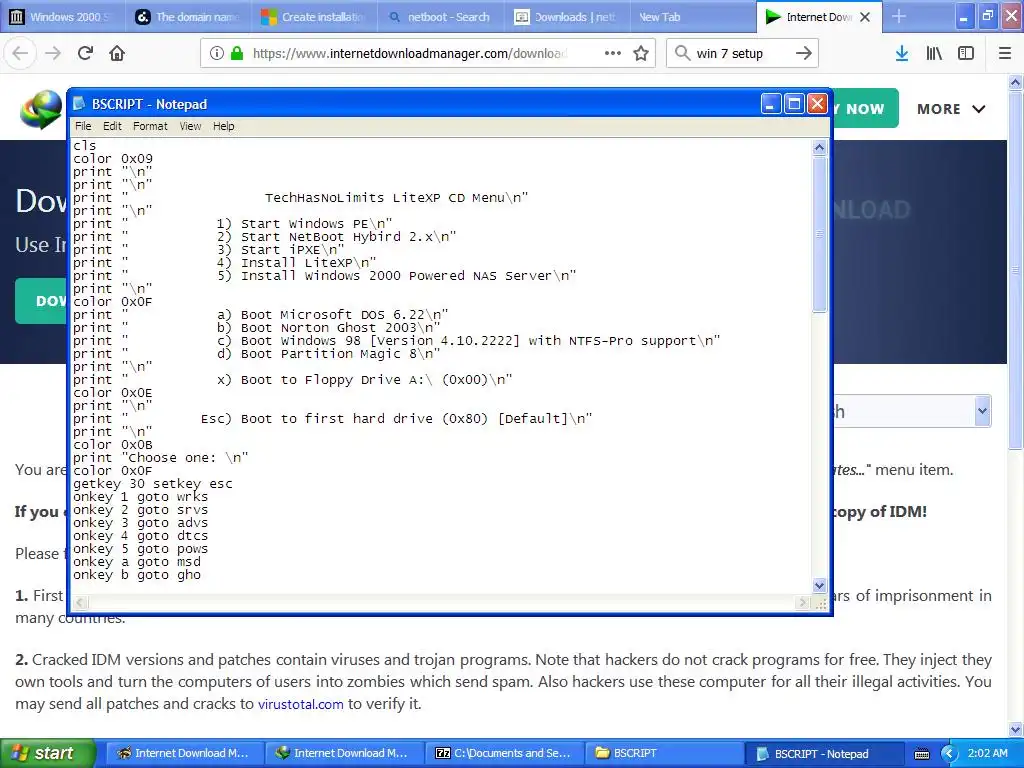Viewport: 1024px width, 768px height.
Task: Open second Internet Download M... taskbar item
Action: tap(342, 753)
